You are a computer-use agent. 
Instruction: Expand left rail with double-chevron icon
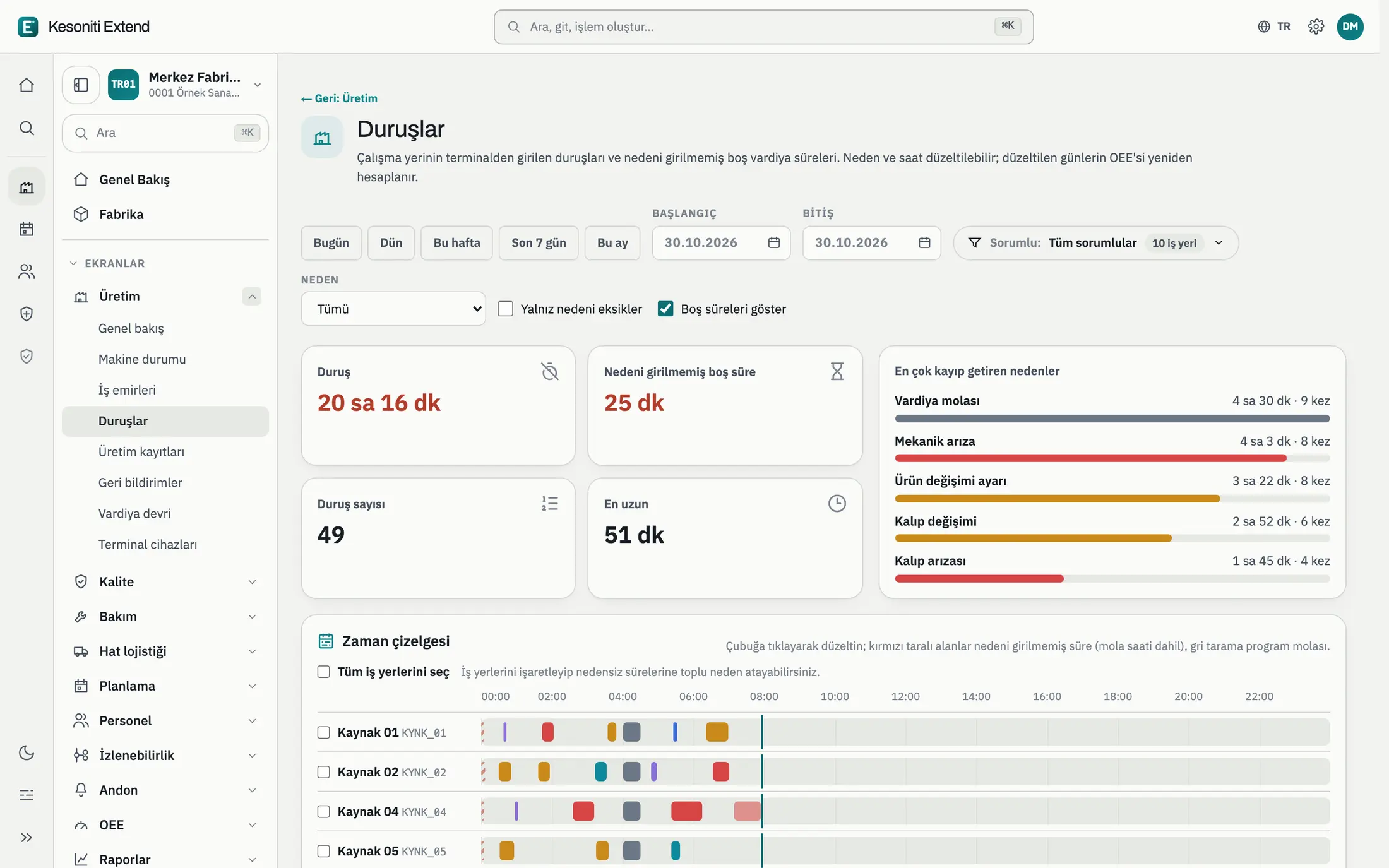[x=27, y=838]
